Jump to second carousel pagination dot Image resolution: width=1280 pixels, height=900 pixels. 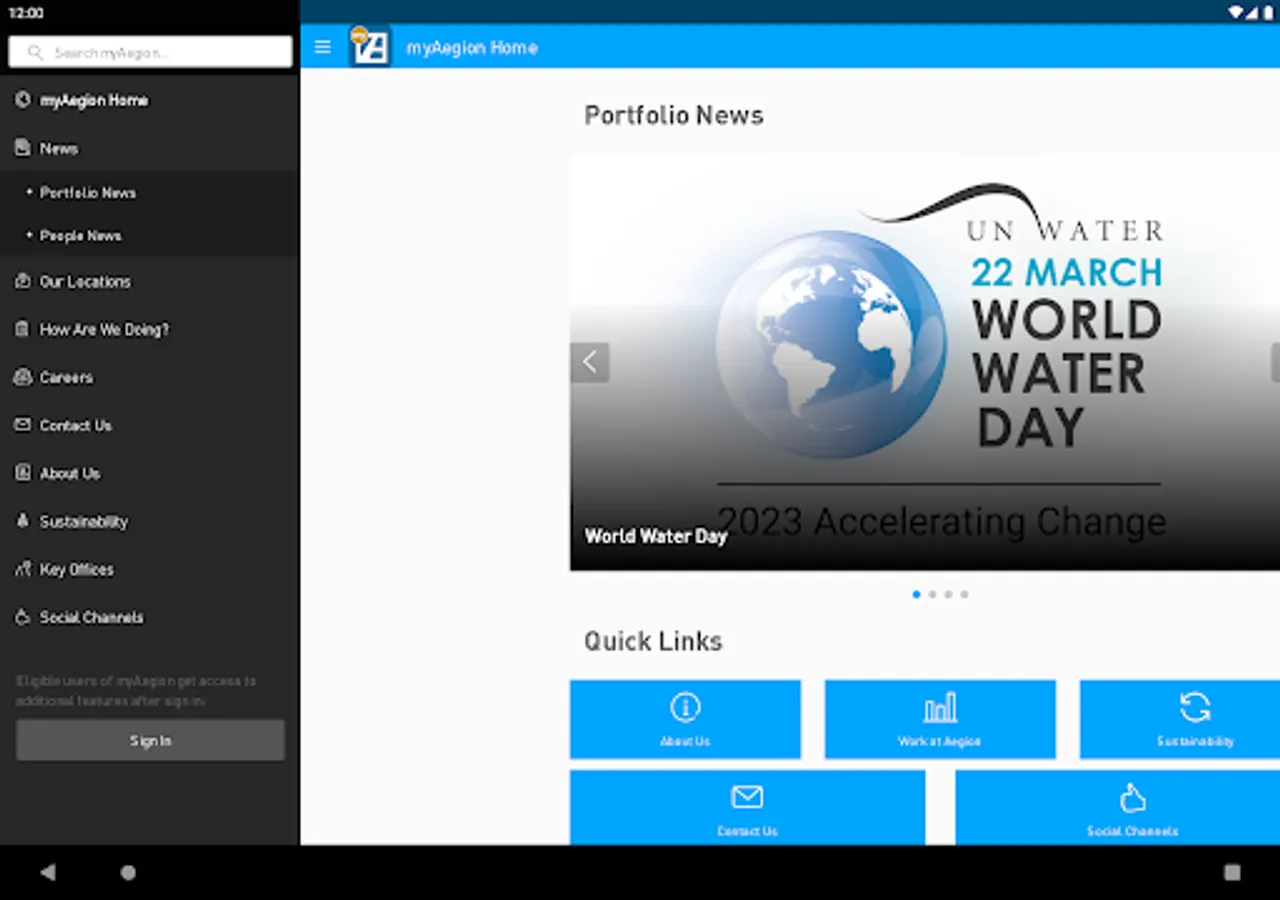[x=932, y=594]
